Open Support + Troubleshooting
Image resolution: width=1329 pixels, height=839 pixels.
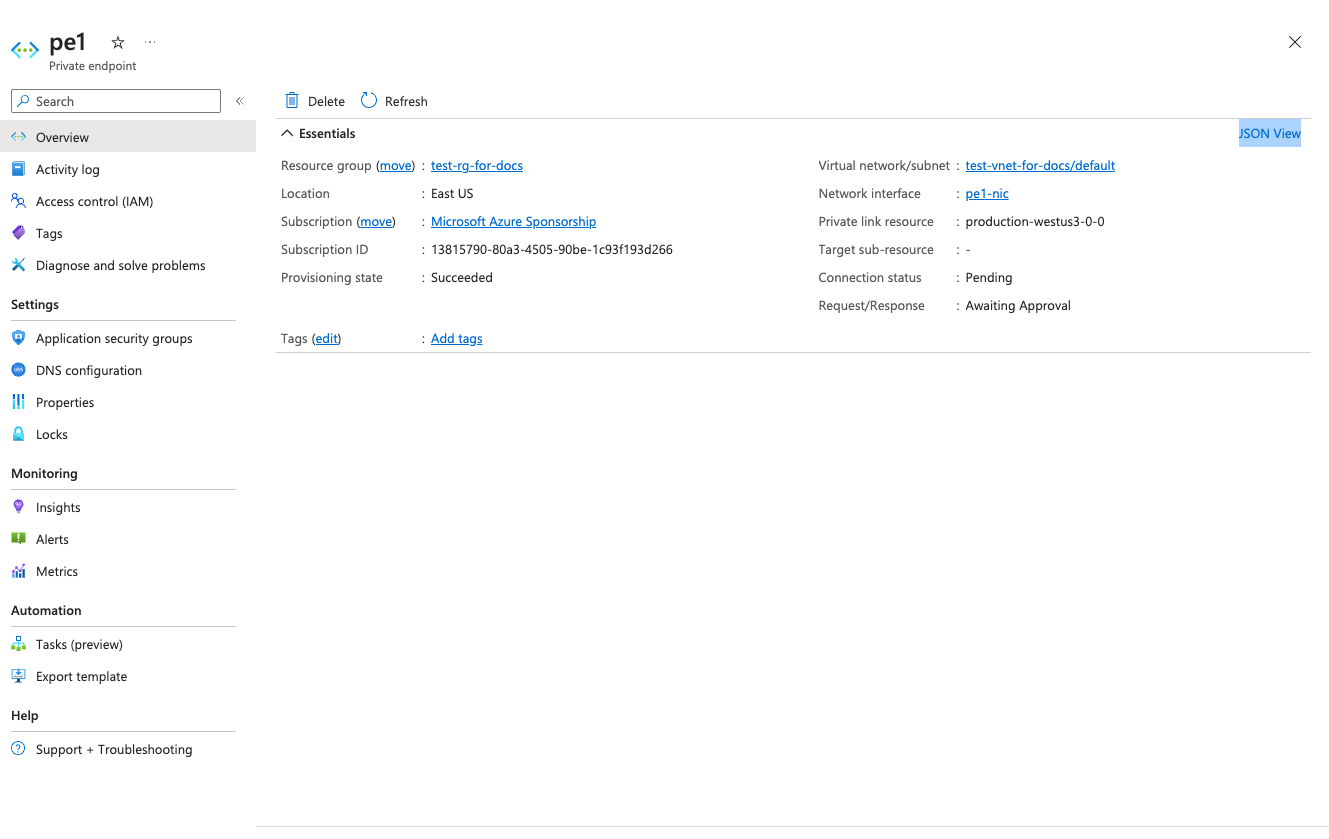tap(114, 749)
